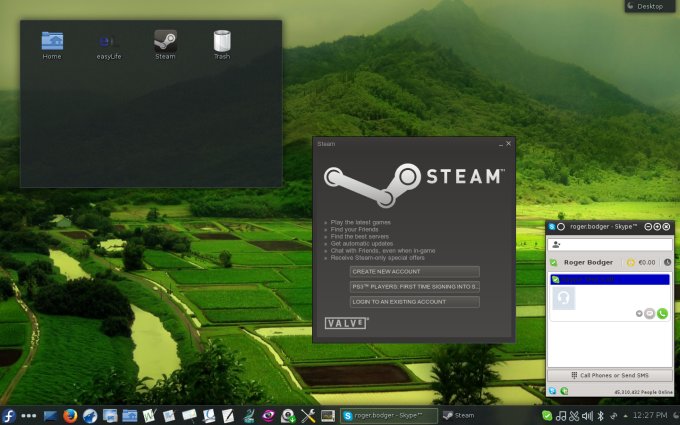The width and height of the screenshot is (680, 425).
Task: Open the three-dot pager widget in panel
Action: pos(29,415)
